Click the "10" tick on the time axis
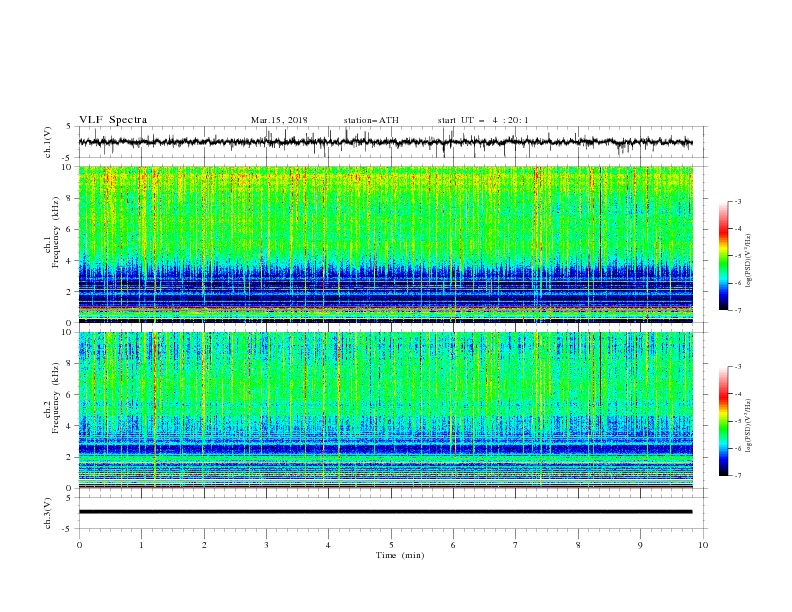This screenshot has height=612, width=792. (703, 545)
